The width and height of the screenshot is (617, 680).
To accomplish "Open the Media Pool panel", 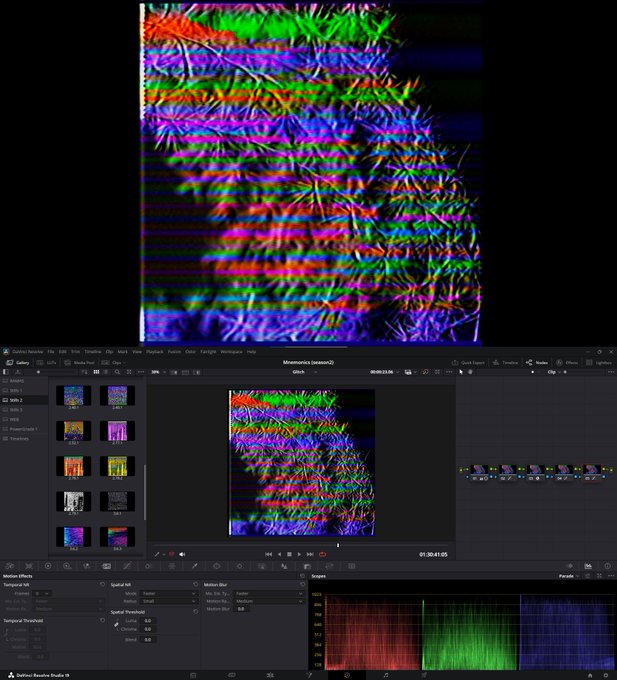I will (x=79, y=363).
